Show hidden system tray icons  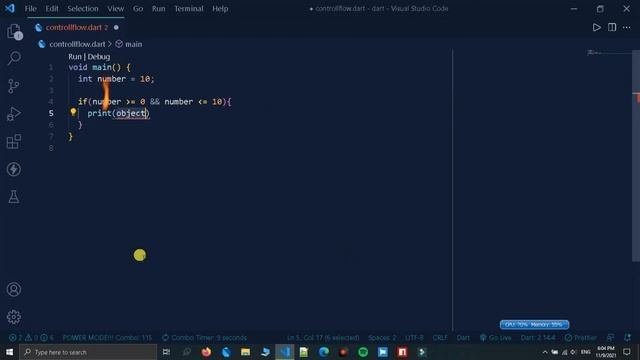(x=544, y=352)
